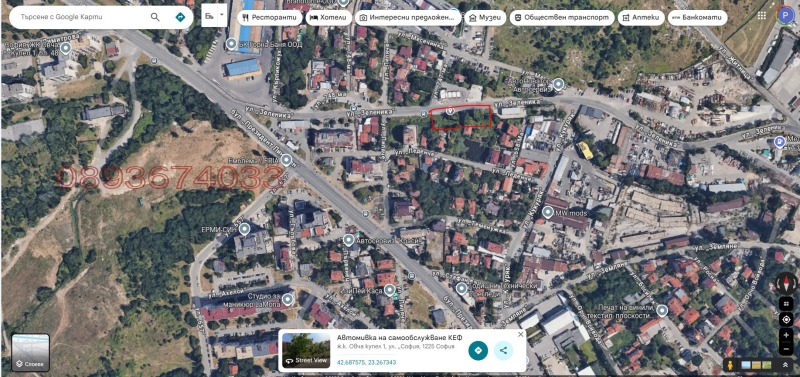Open the Слоеве layers thumbnail

tap(31, 352)
